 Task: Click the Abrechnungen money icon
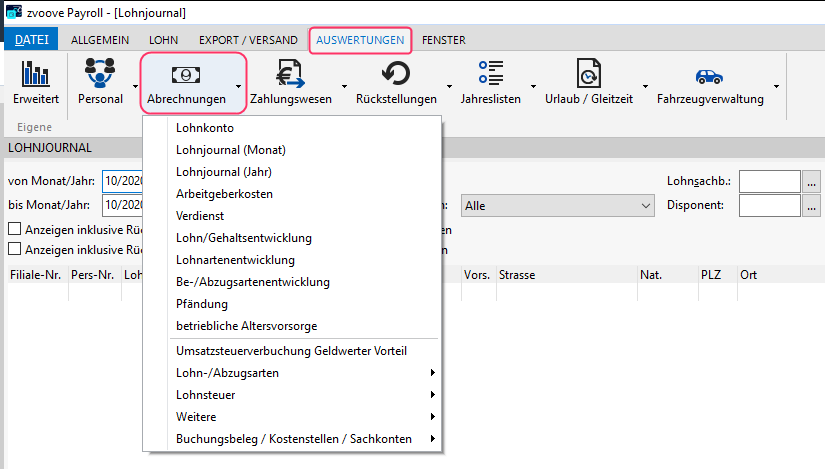coord(186,75)
